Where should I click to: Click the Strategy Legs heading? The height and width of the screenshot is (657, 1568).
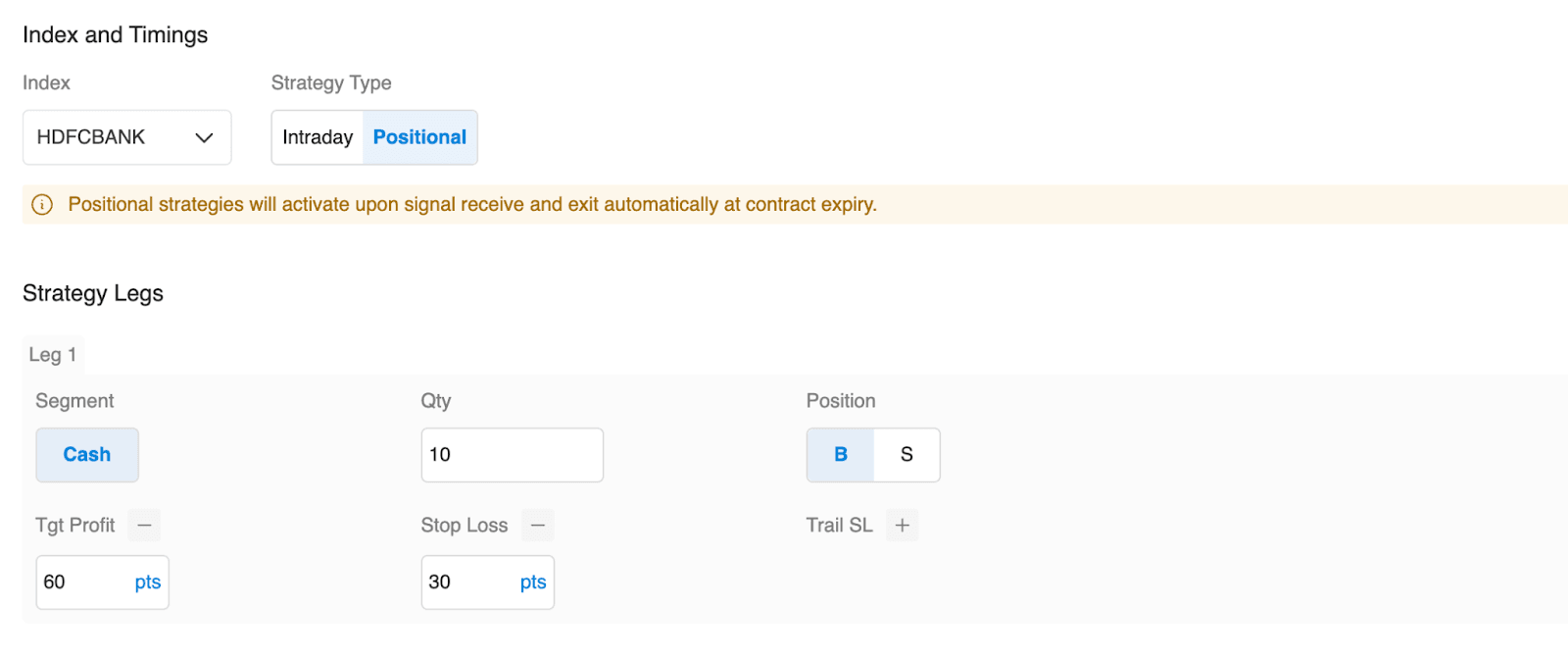[93, 293]
